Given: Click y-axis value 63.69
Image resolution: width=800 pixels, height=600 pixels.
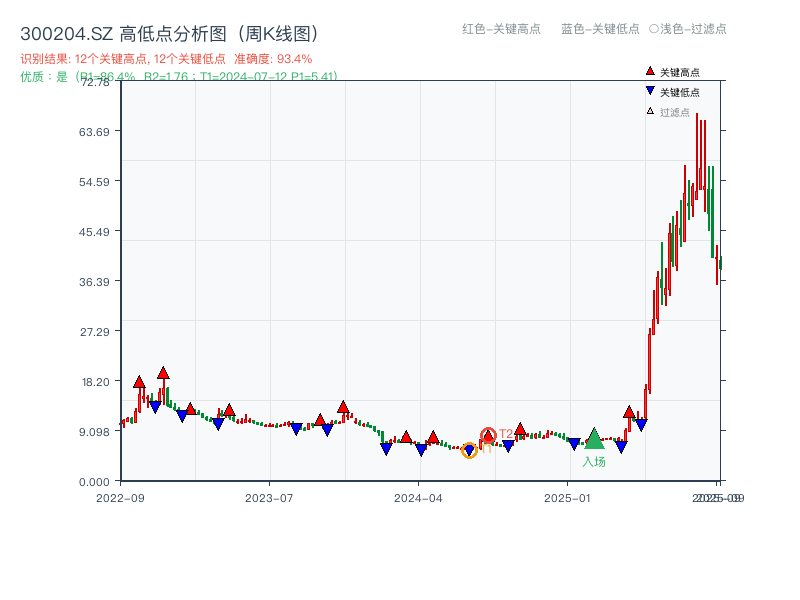Looking at the screenshot, I should [94, 132].
